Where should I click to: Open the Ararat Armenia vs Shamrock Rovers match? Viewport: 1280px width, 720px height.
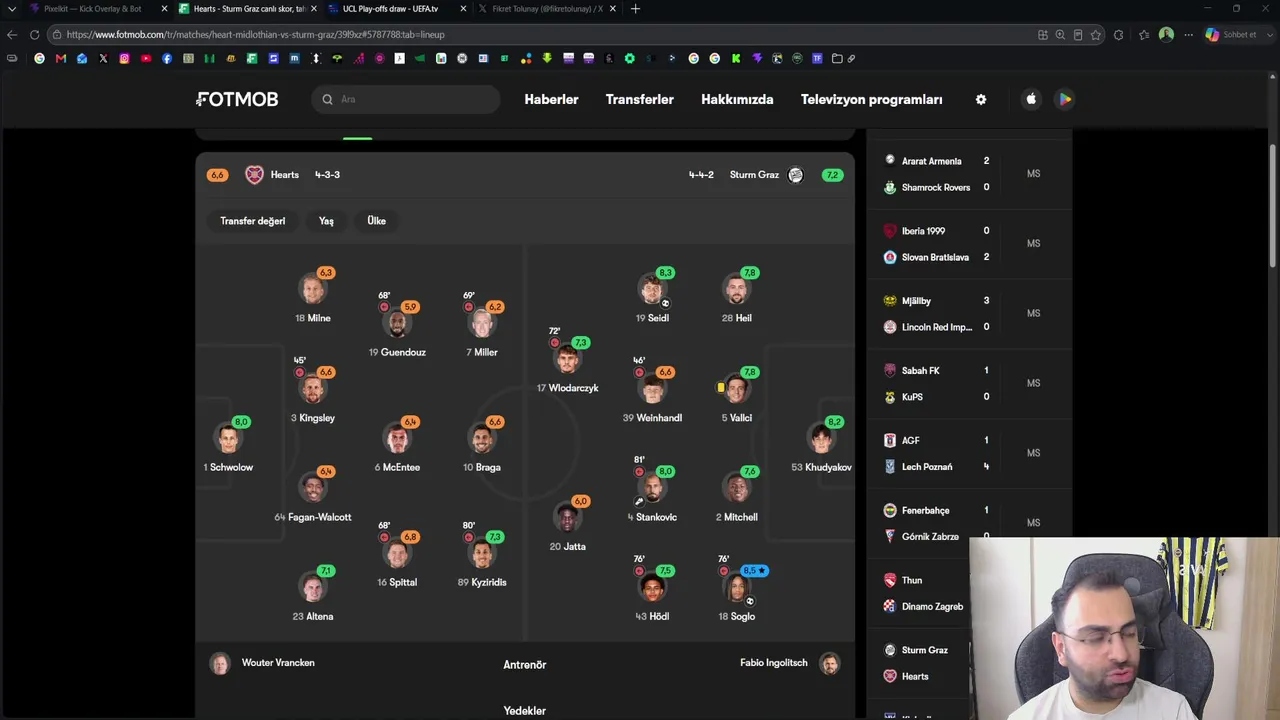coord(969,174)
